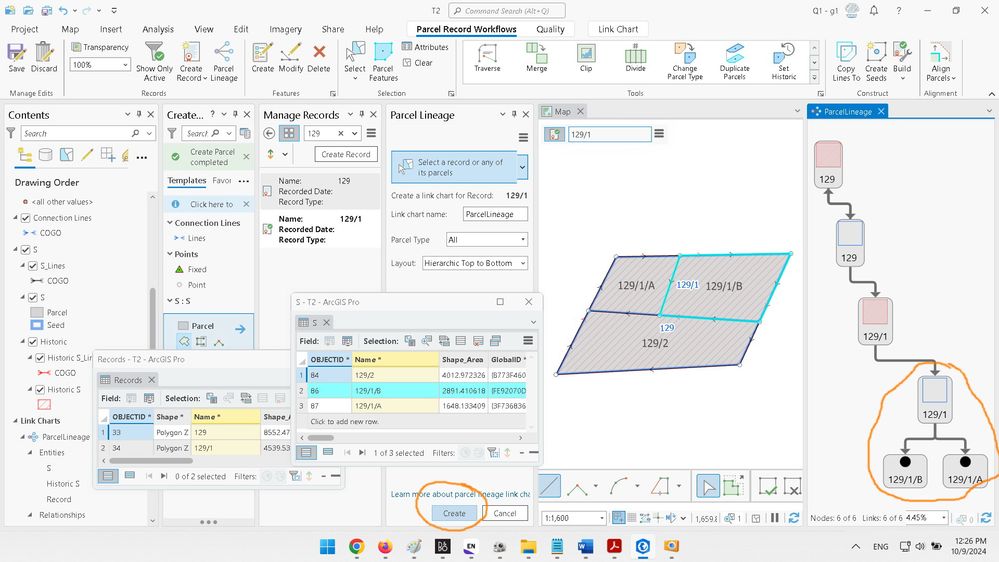The image size is (999, 562).
Task: Click the Link chart name field
Action: pyautogui.click(x=494, y=214)
